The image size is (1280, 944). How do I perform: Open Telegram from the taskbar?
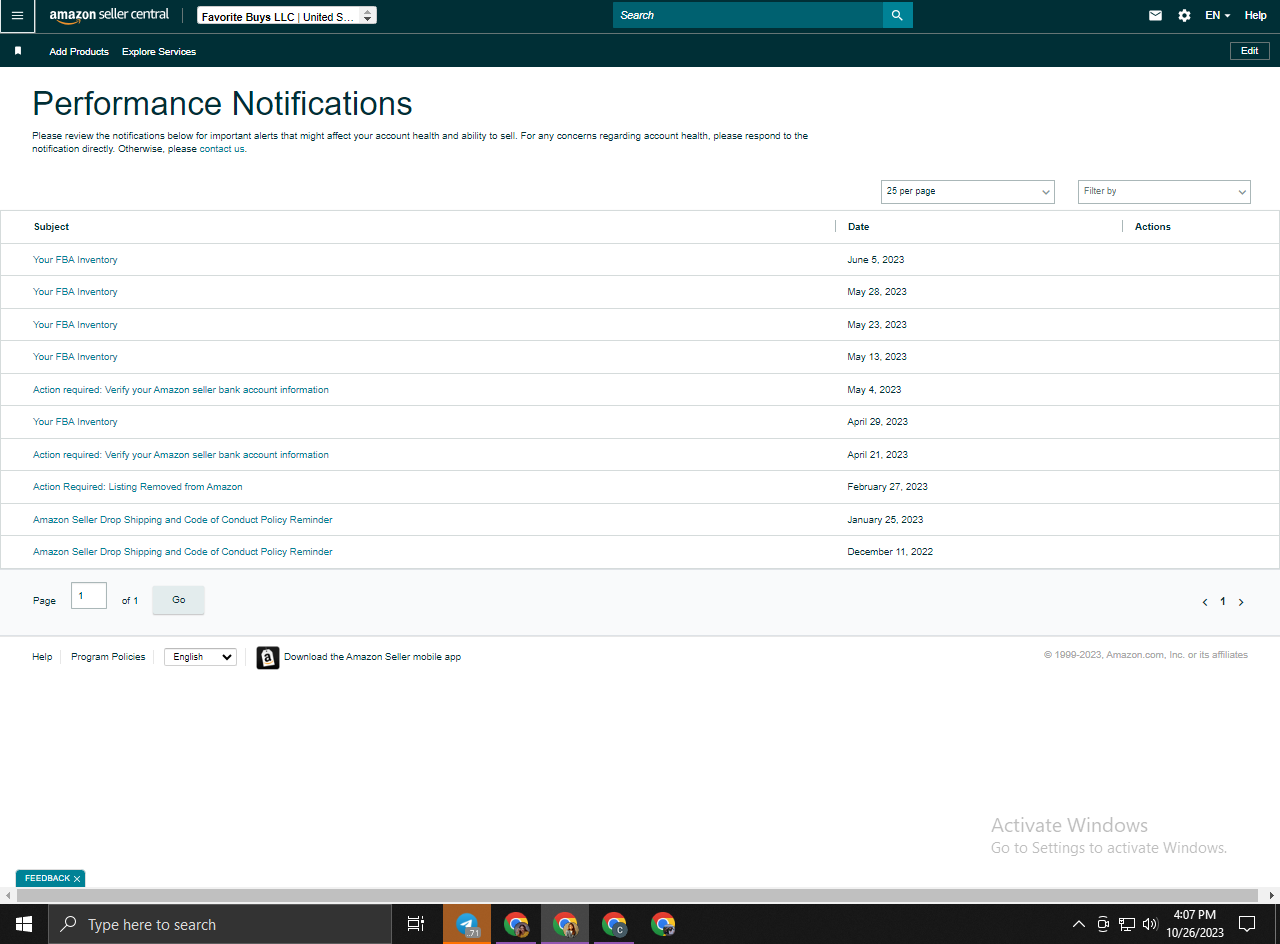pos(467,924)
